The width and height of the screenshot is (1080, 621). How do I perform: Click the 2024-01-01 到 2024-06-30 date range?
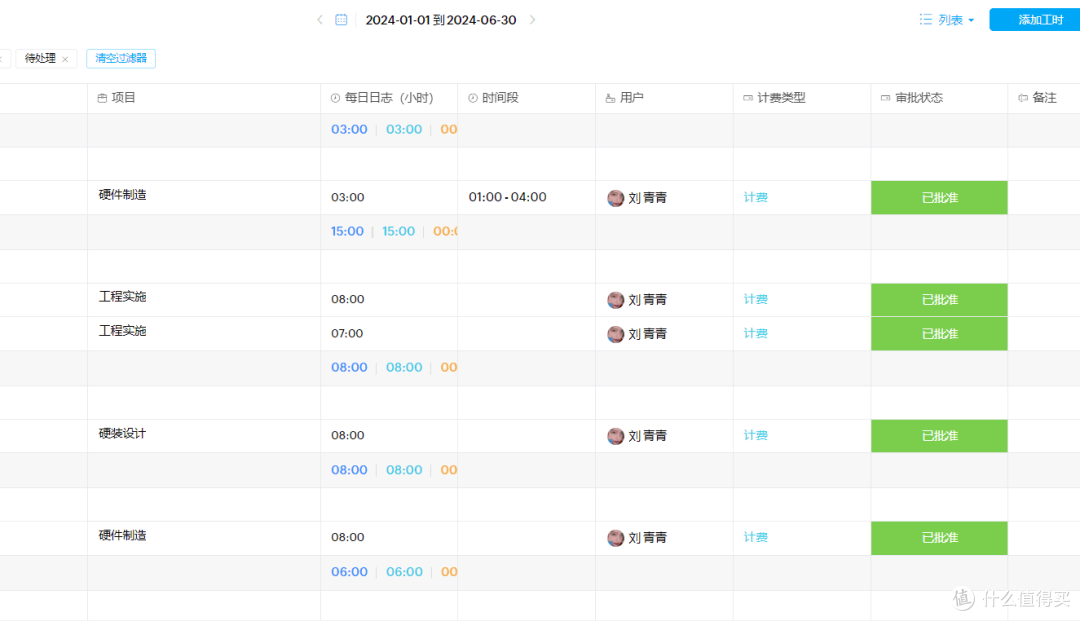pos(441,20)
